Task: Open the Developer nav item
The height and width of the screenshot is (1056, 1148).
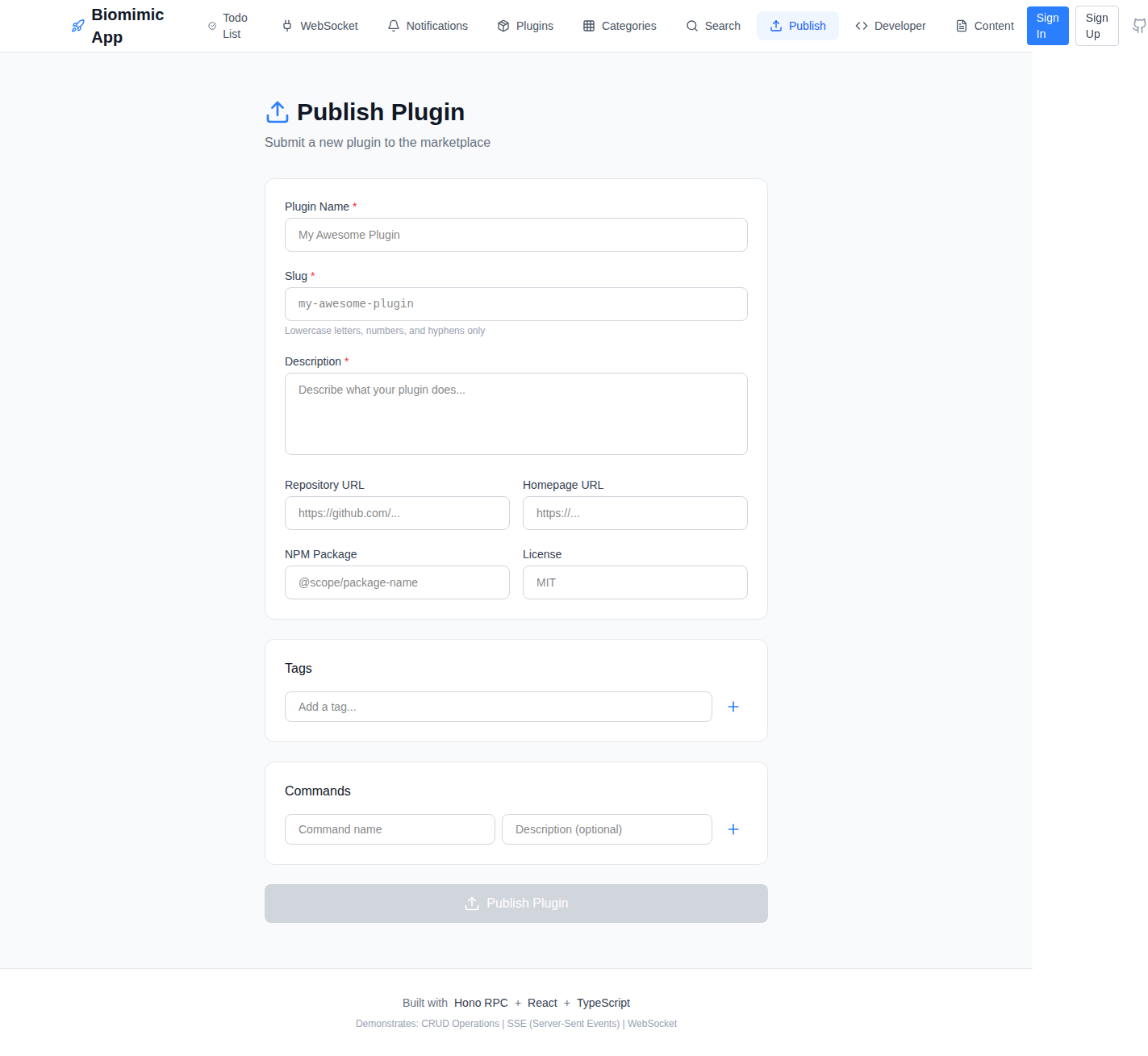Action: click(x=891, y=26)
